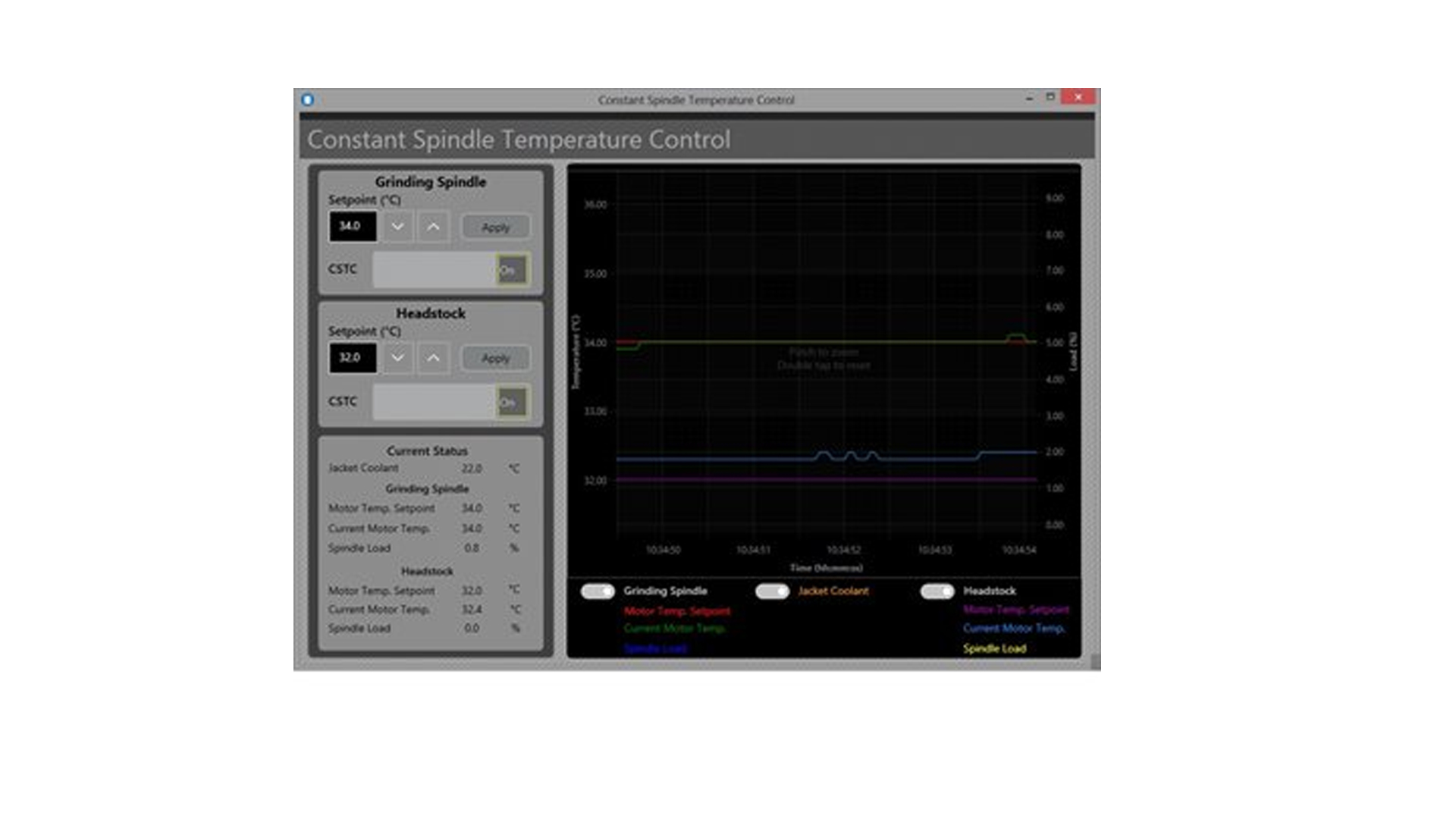Decrease Headstock setpoint with down chevron
Viewport: 1456px width, 819px height.
397,358
